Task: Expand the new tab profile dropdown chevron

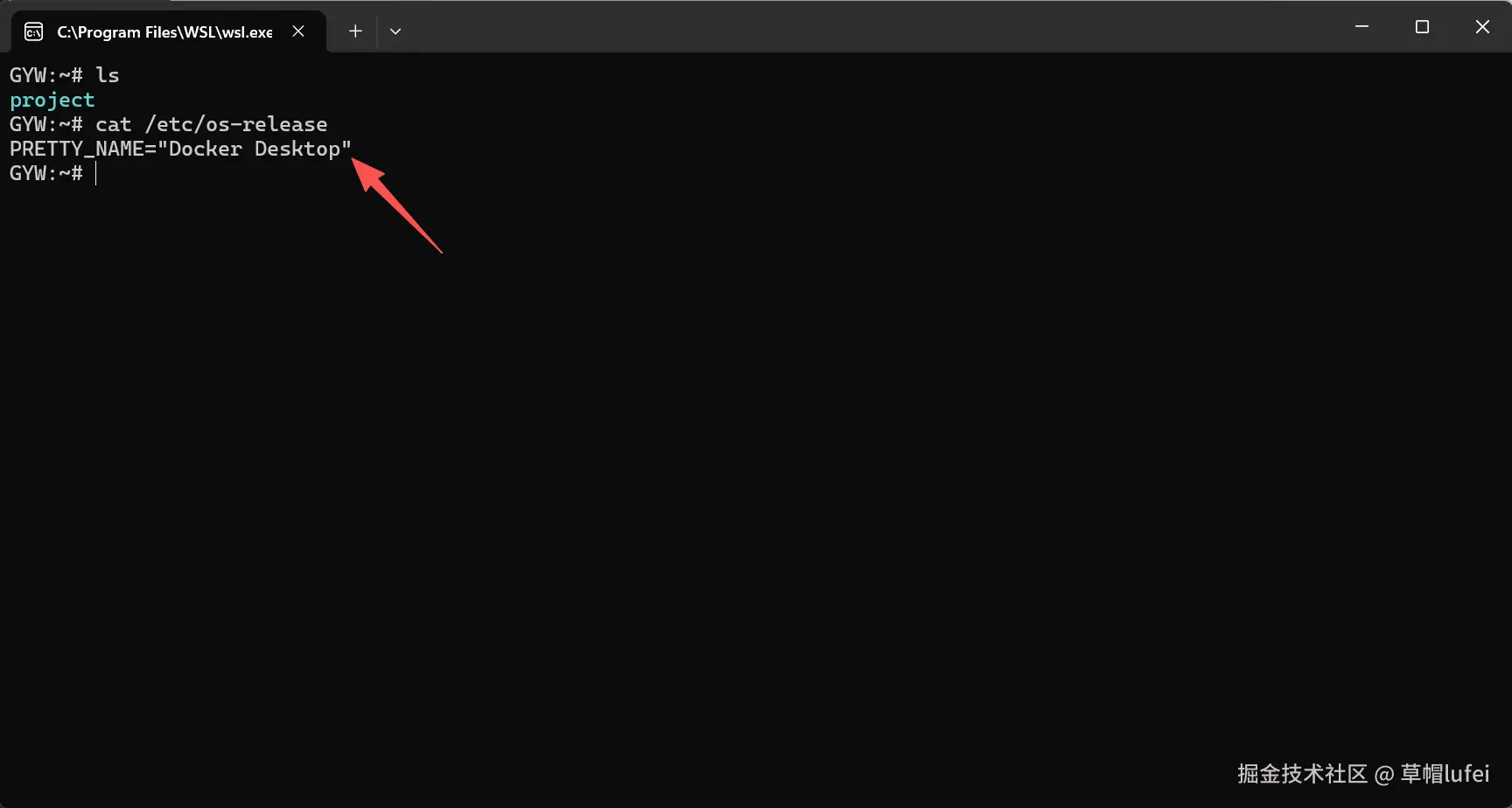Action: click(x=395, y=31)
